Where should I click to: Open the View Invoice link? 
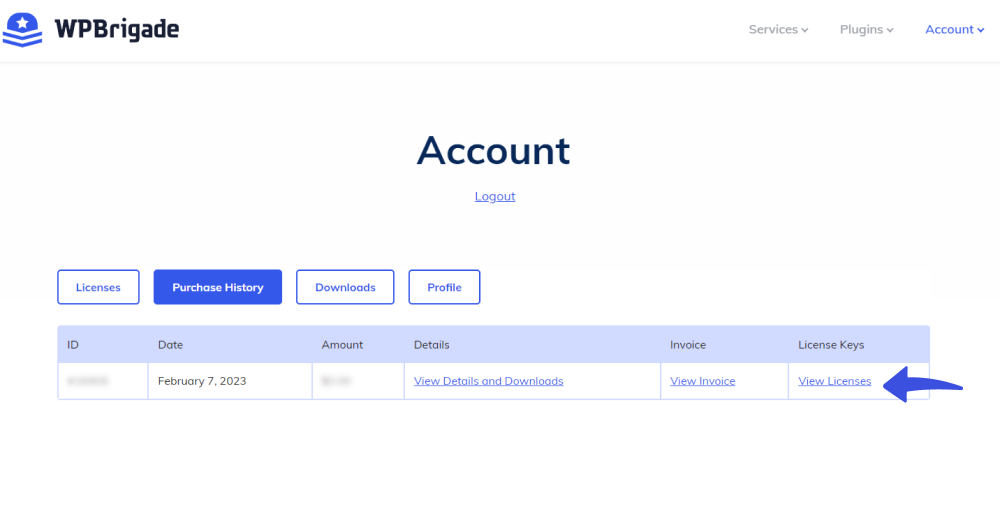point(703,381)
